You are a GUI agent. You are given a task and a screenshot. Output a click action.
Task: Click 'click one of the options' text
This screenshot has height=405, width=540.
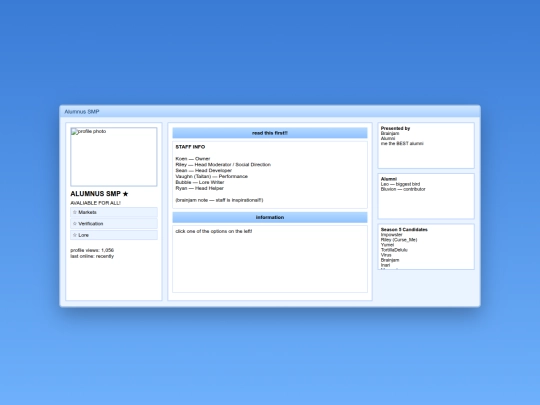pos(214,231)
